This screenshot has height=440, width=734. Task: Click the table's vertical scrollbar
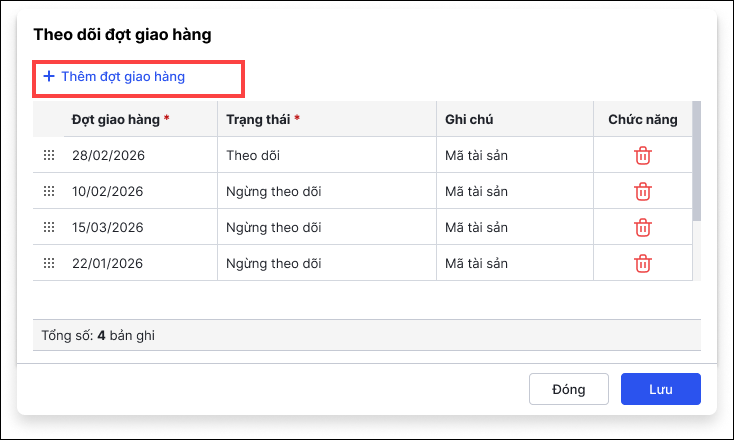tap(696, 160)
